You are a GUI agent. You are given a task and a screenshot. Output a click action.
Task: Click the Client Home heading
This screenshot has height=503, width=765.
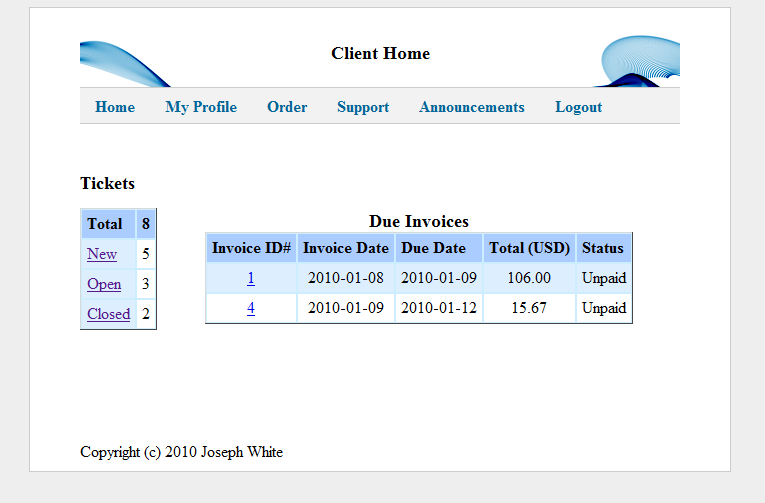(x=381, y=53)
